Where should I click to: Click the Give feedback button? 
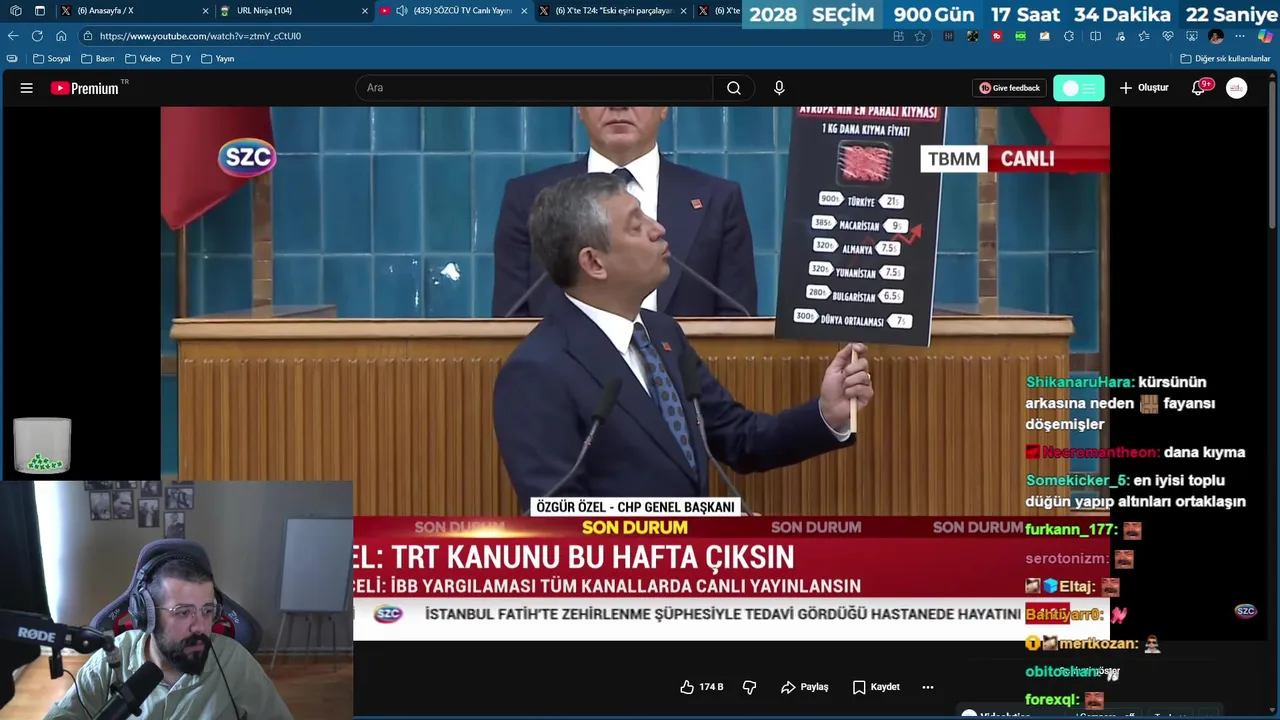pyautogui.click(x=1010, y=88)
